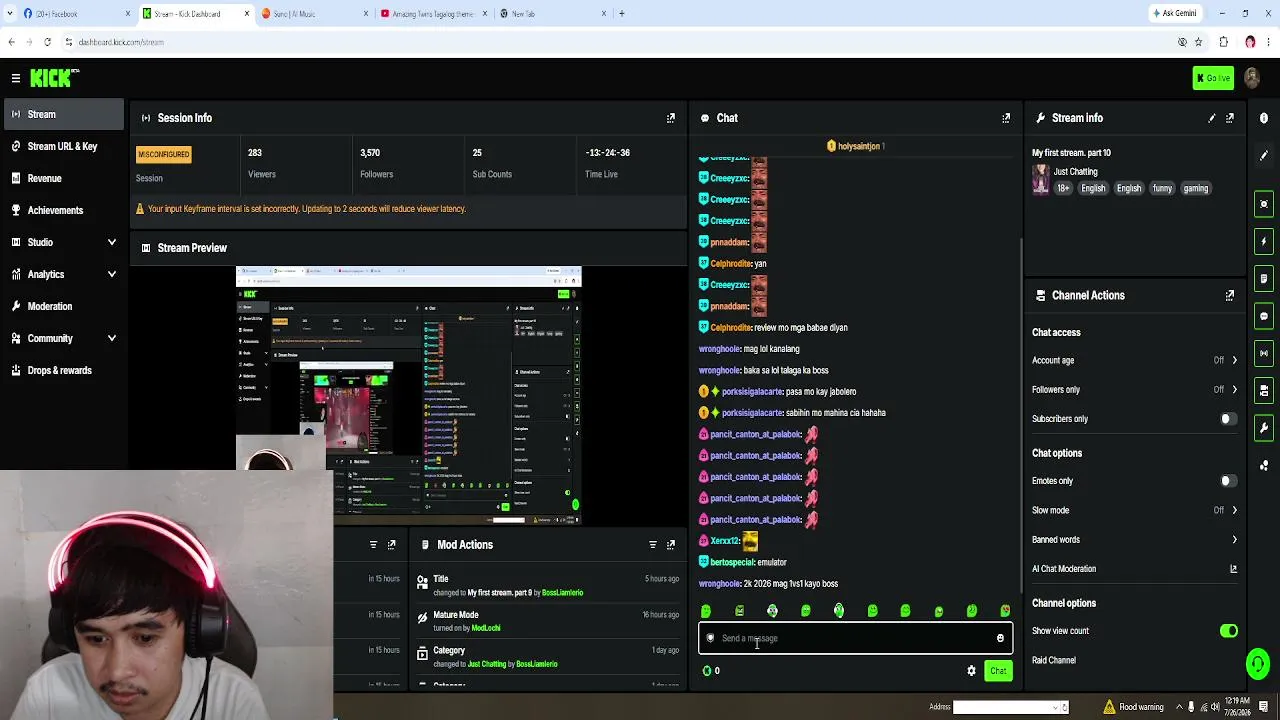Click the broadcast signal icon in right sidebar
This screenshot has width=1280, height=720.
tap(1264, 353)
